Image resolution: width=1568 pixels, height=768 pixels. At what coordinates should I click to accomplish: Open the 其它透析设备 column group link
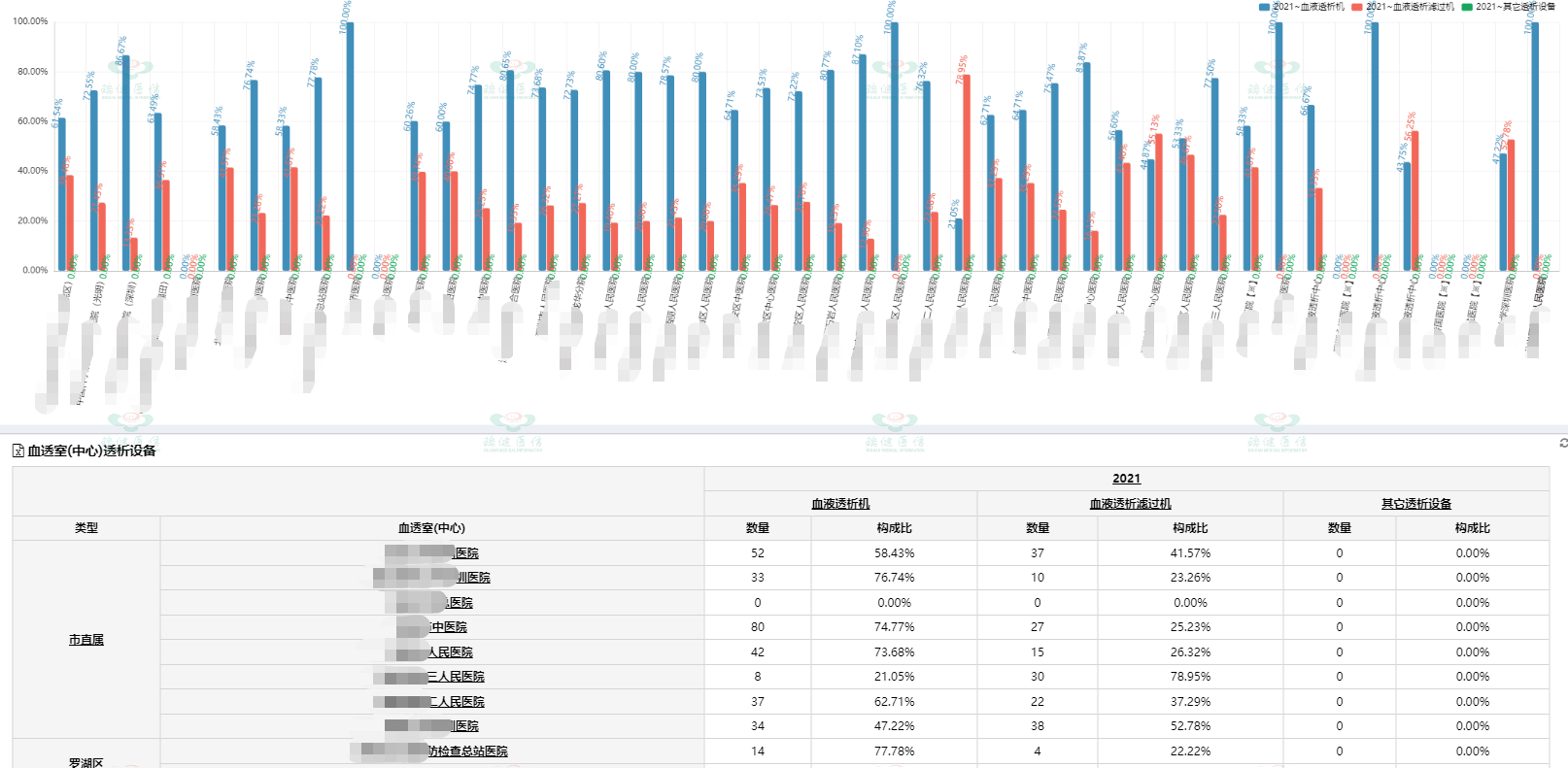pyautogui.click(x=1416, y=504)
